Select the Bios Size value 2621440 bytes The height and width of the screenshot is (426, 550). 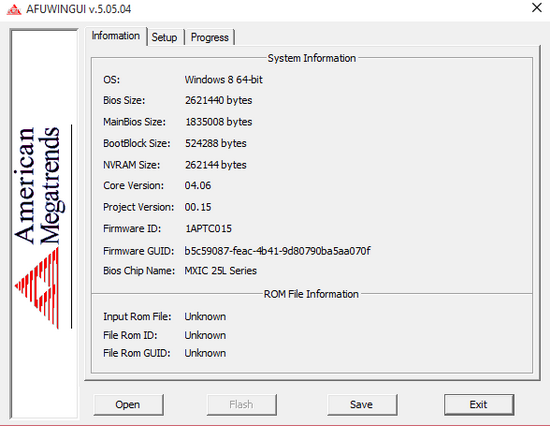click(219, 100)
